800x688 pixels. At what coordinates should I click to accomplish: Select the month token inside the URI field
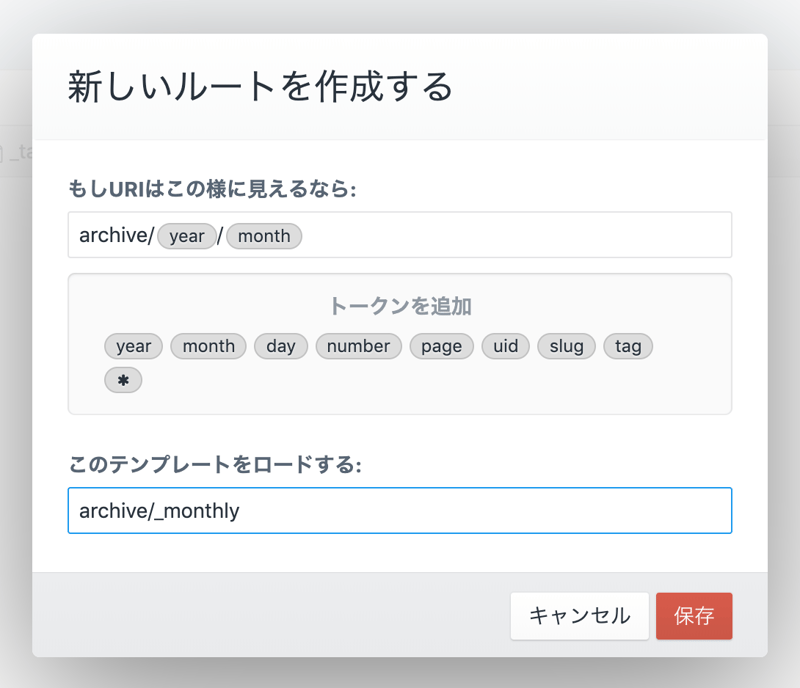click(x=264, y=236)
